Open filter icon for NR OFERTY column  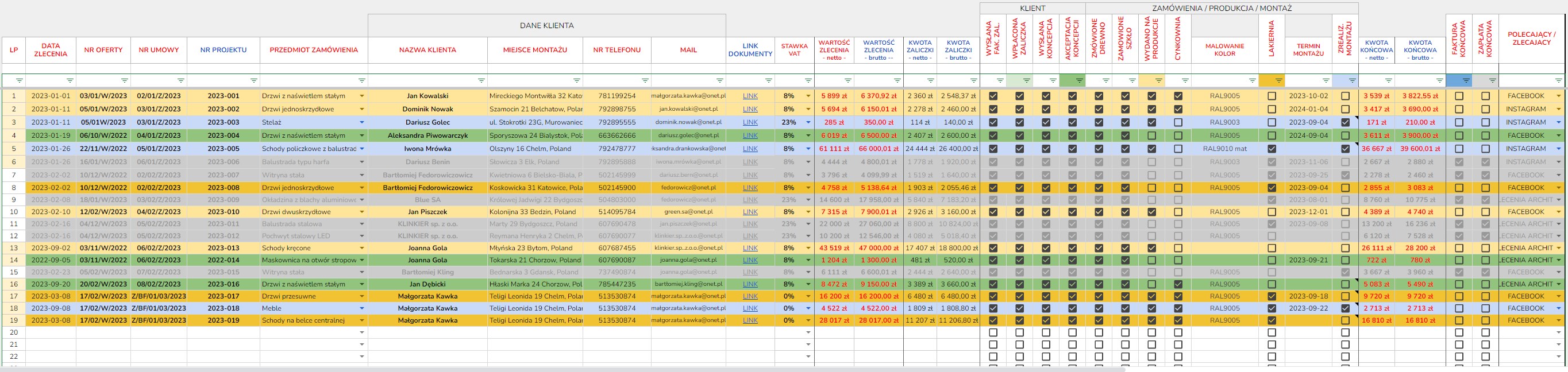click(125, 80)
